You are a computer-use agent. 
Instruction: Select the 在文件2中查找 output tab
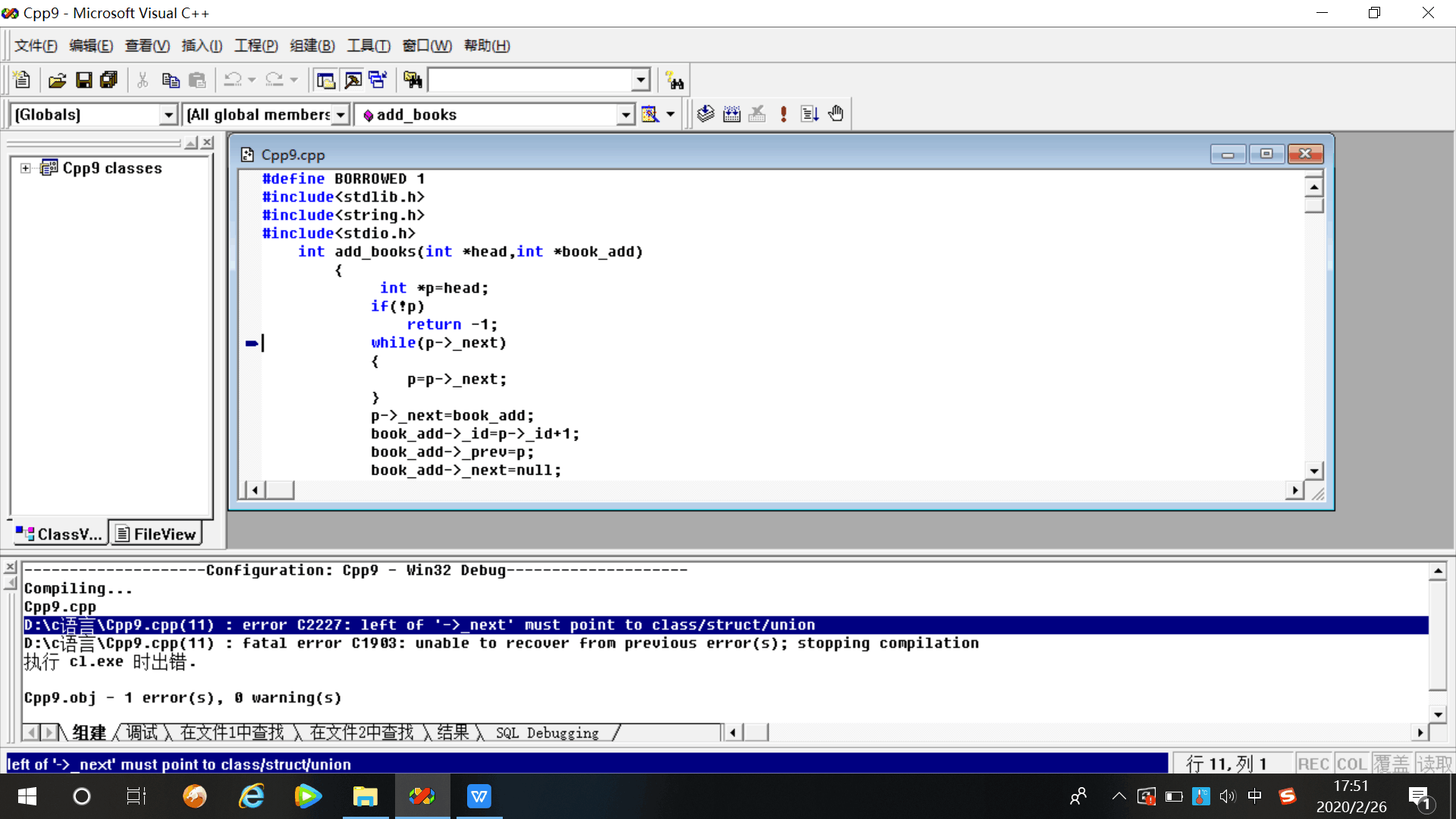click(x=361, y=733)
